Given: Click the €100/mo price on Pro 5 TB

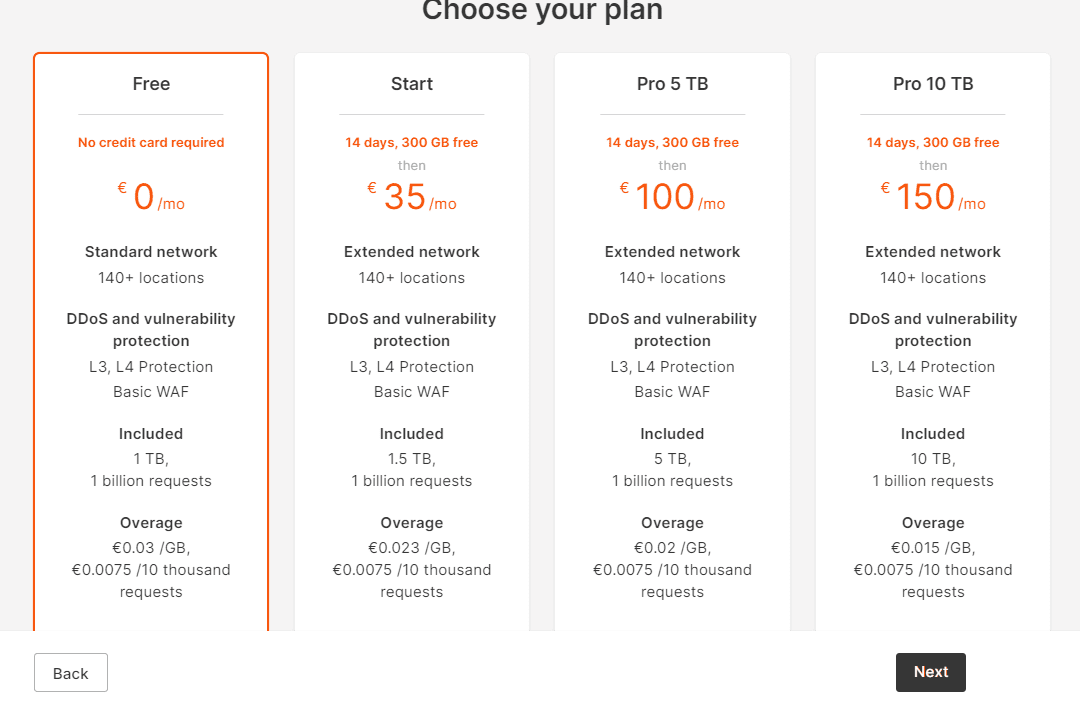Looking at the screenshot, I should click(672, 197).
